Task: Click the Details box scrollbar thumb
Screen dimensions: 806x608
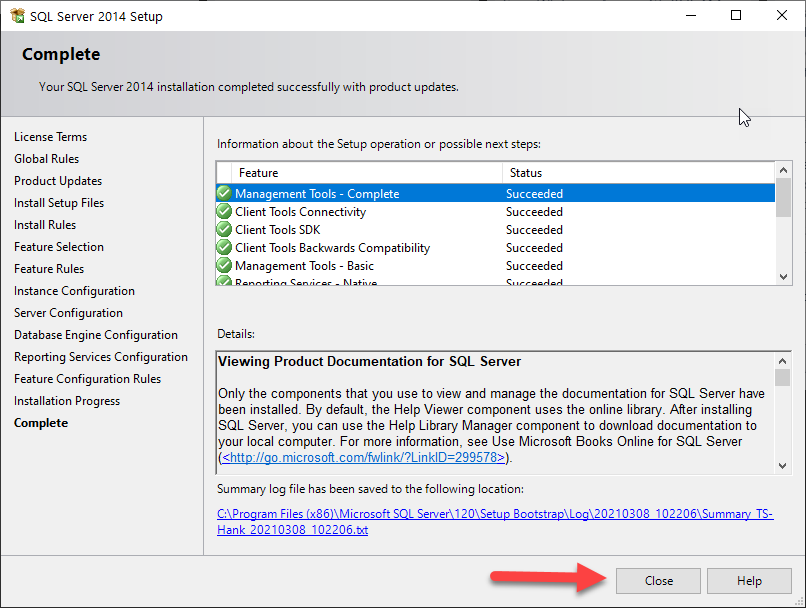Action: tap(782, 377)
